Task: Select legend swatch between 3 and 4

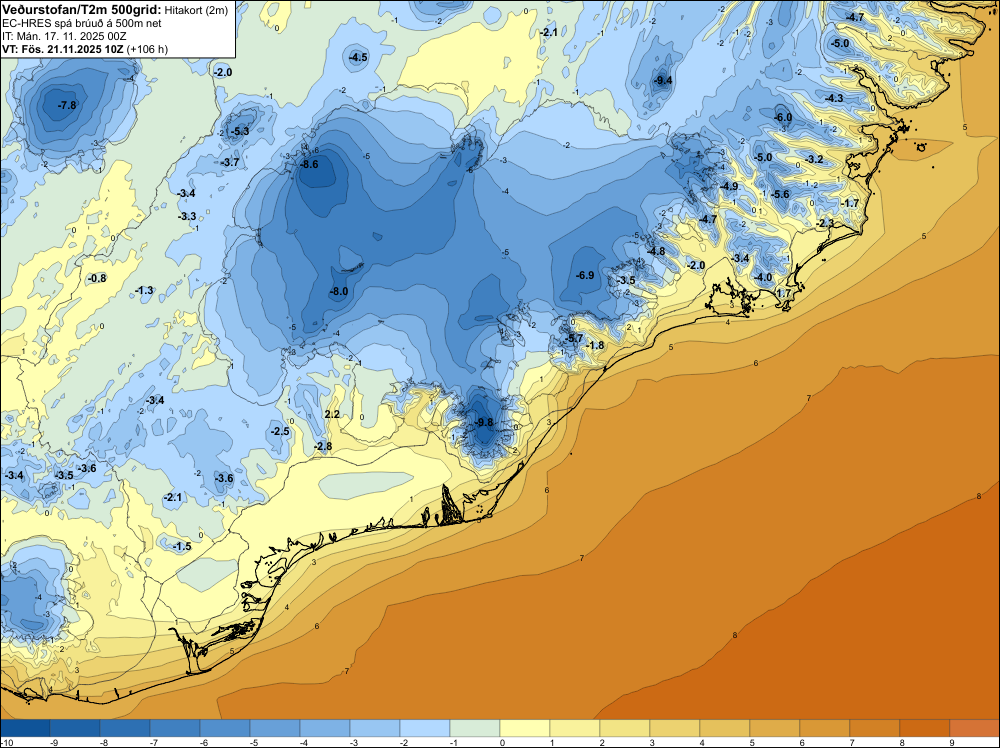Action: (x=675, y=728)
